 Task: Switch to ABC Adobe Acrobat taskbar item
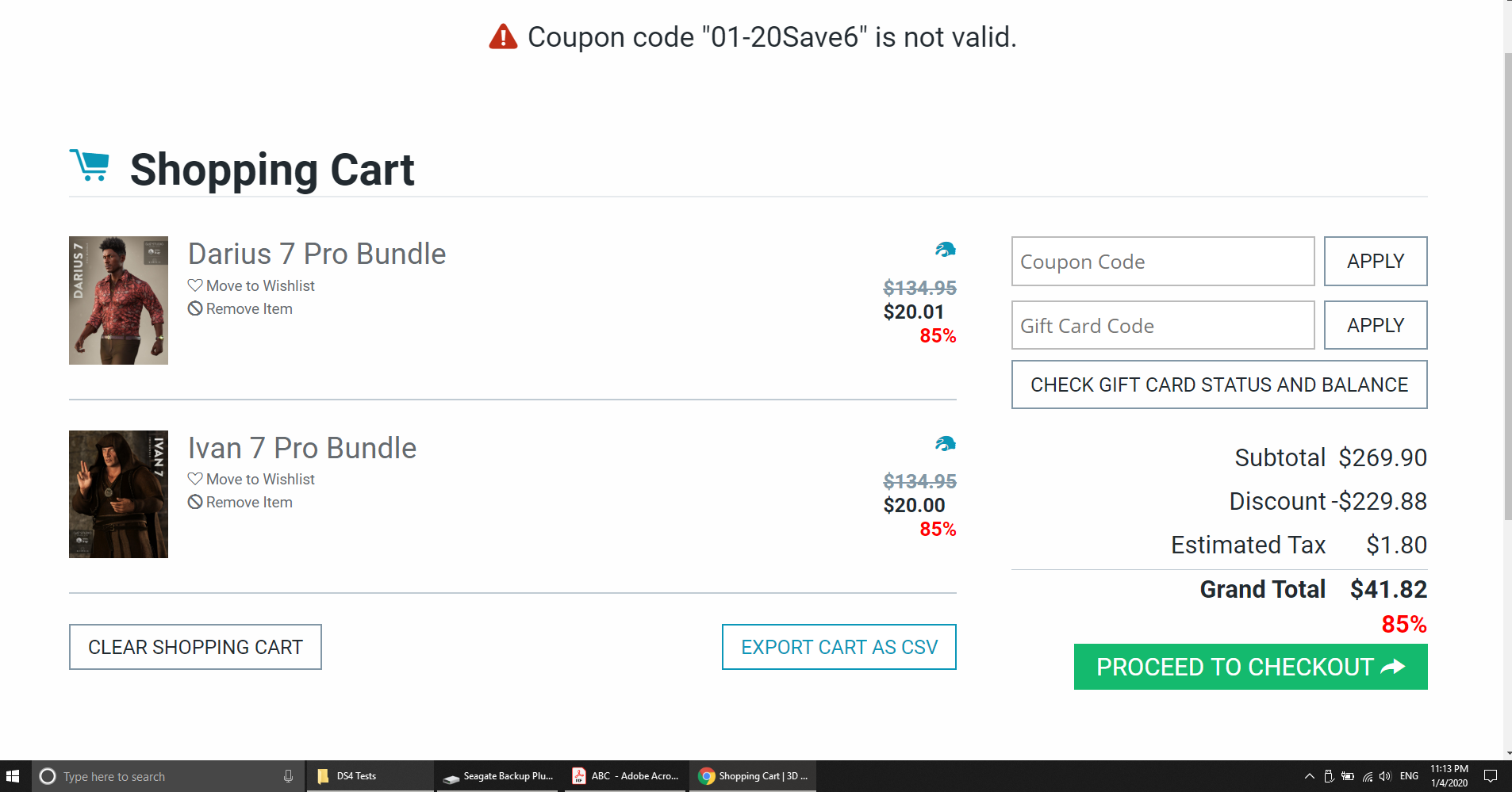626,776
